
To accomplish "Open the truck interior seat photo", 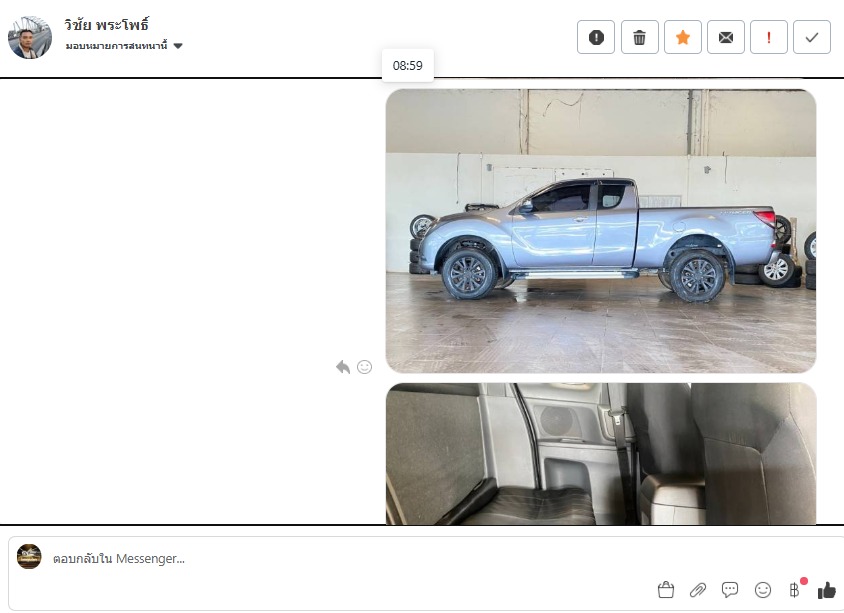I will pyautogui.click(x=601, y=454).
